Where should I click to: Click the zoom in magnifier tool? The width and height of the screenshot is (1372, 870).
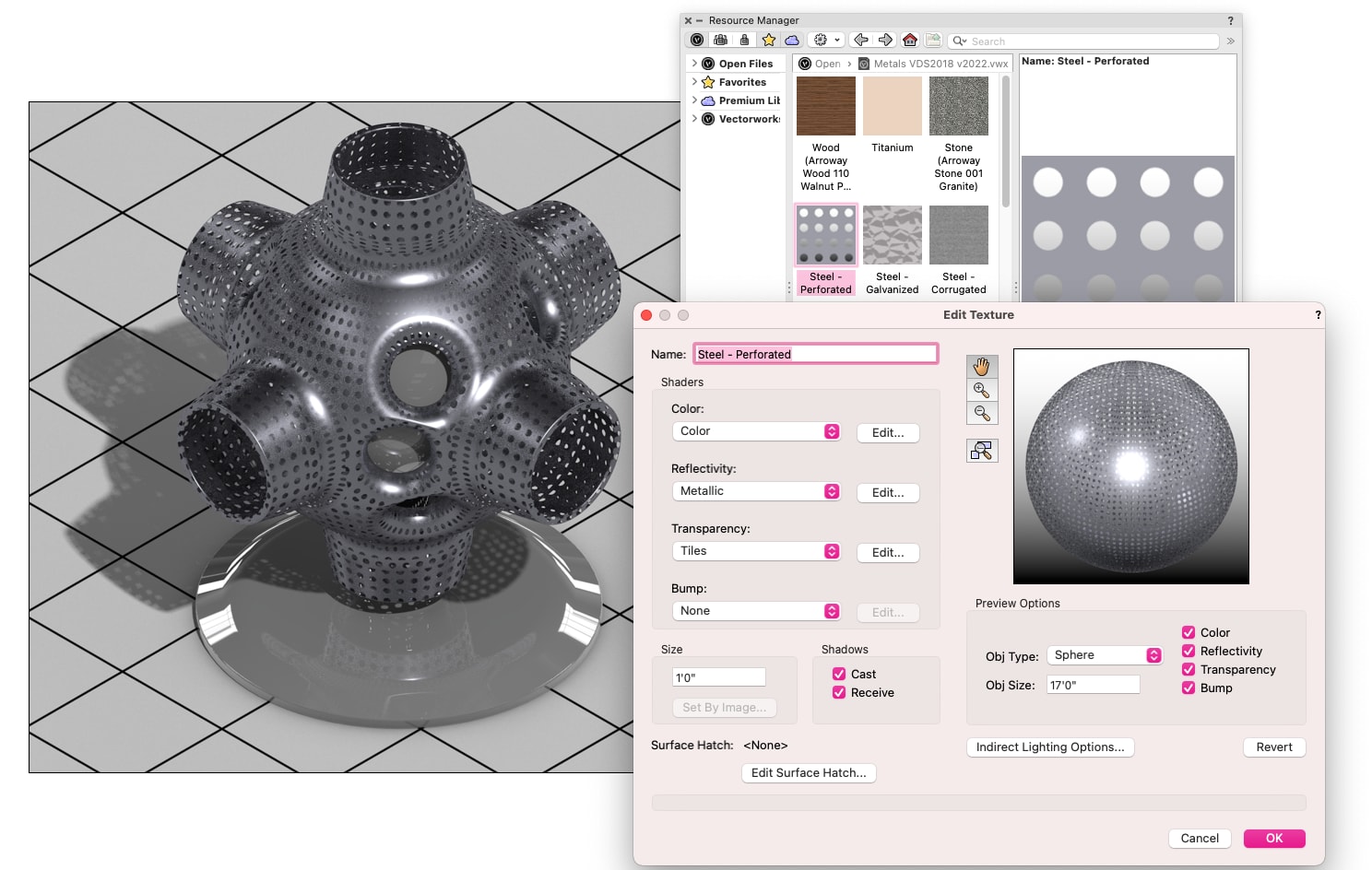point(982,390)
